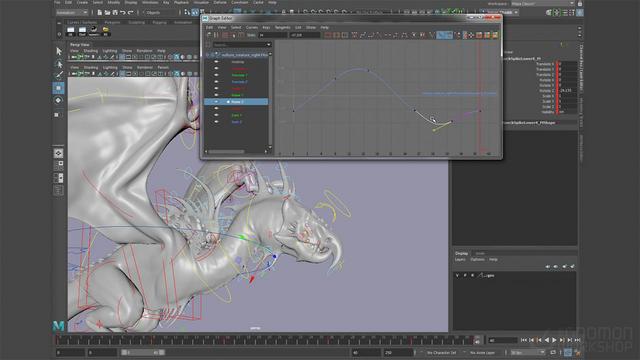
Task: Open Windows menu in main menu bar
Action: pyautogui.click(x=150, y=2)
